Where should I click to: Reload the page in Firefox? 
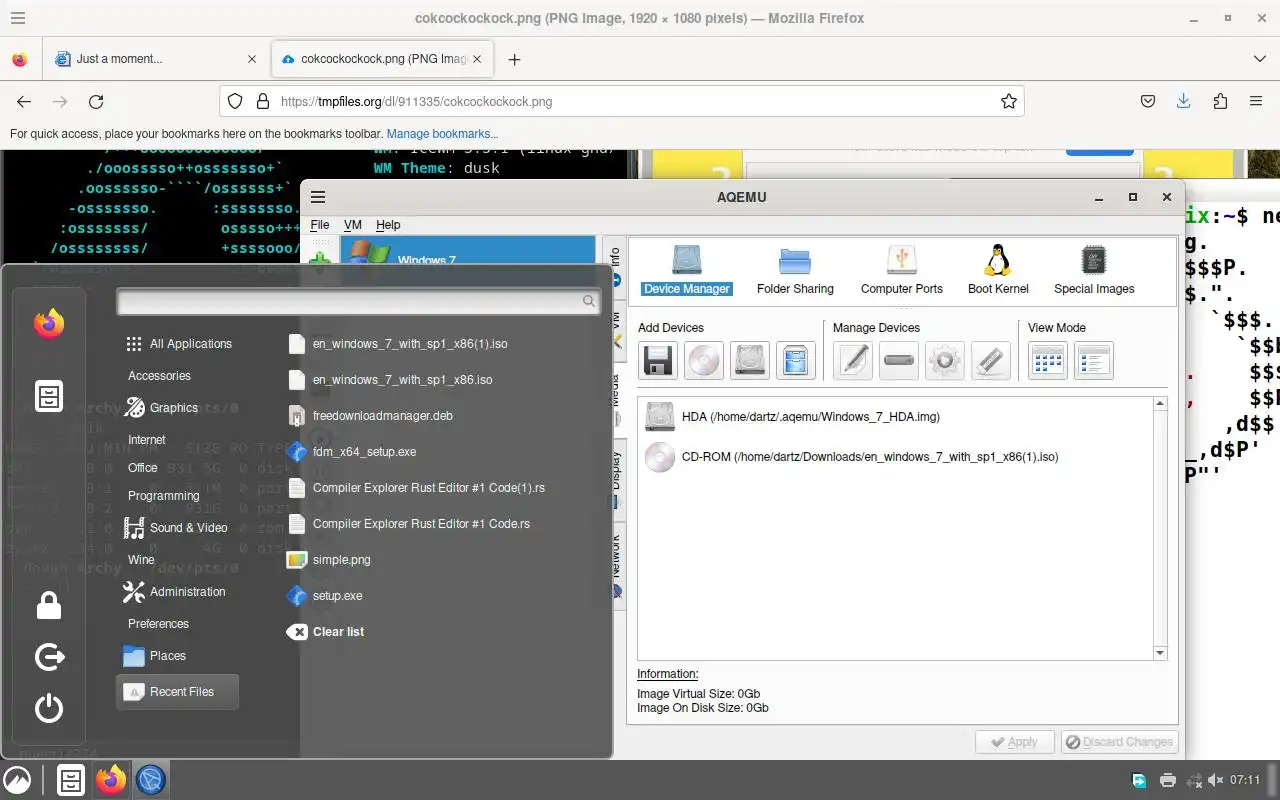[x=96, y=101]
